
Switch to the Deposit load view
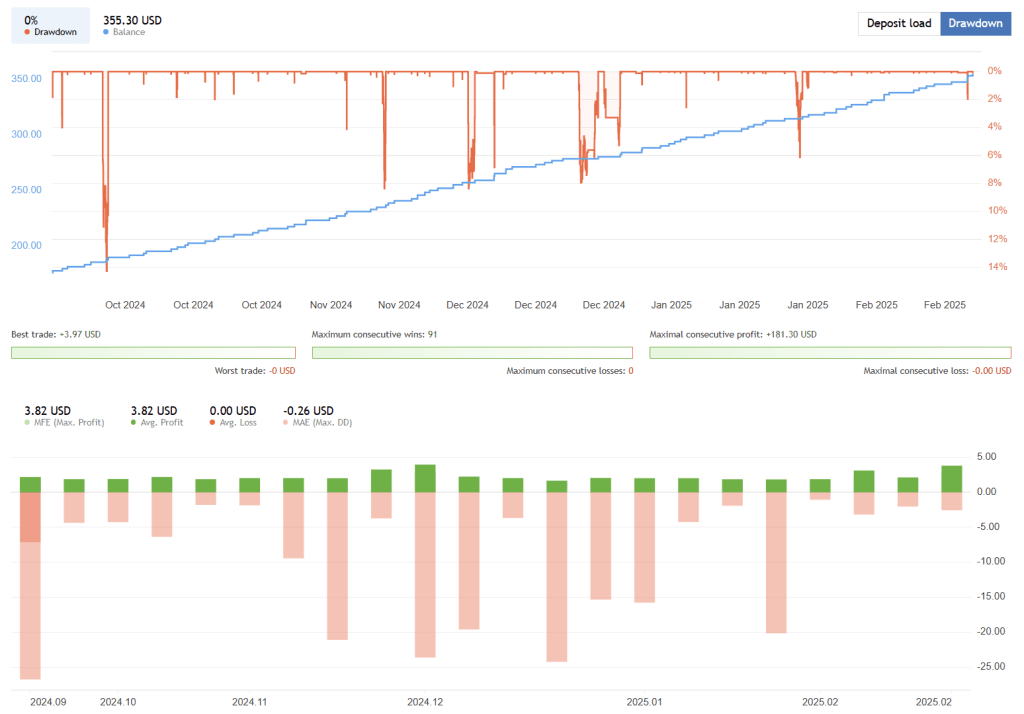(899, 23)
